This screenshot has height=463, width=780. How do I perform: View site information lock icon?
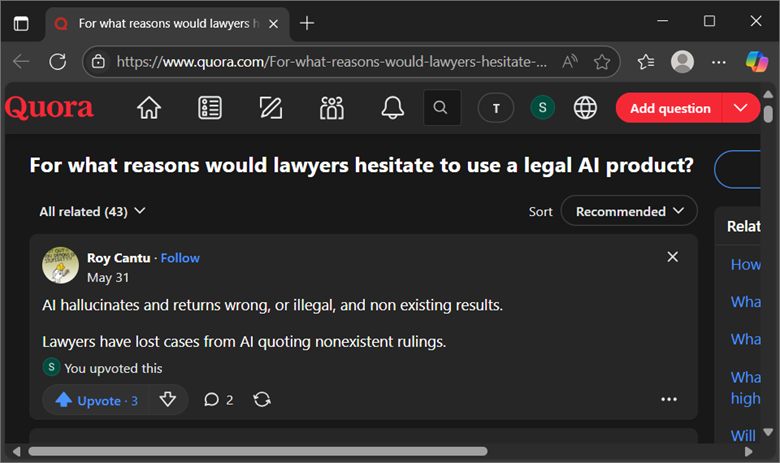[x=98, y=62]
